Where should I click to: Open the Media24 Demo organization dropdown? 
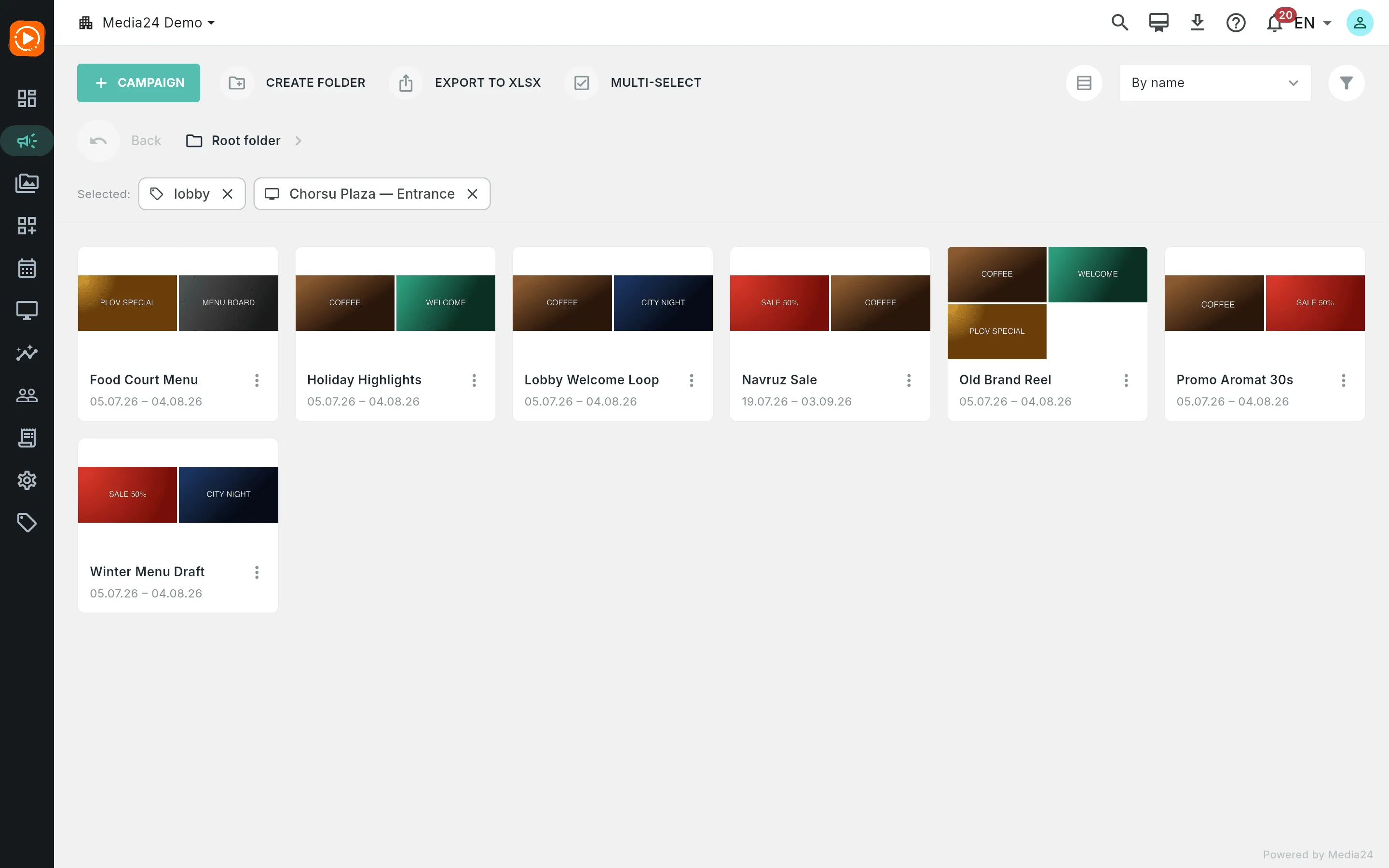tap(147, 23)
